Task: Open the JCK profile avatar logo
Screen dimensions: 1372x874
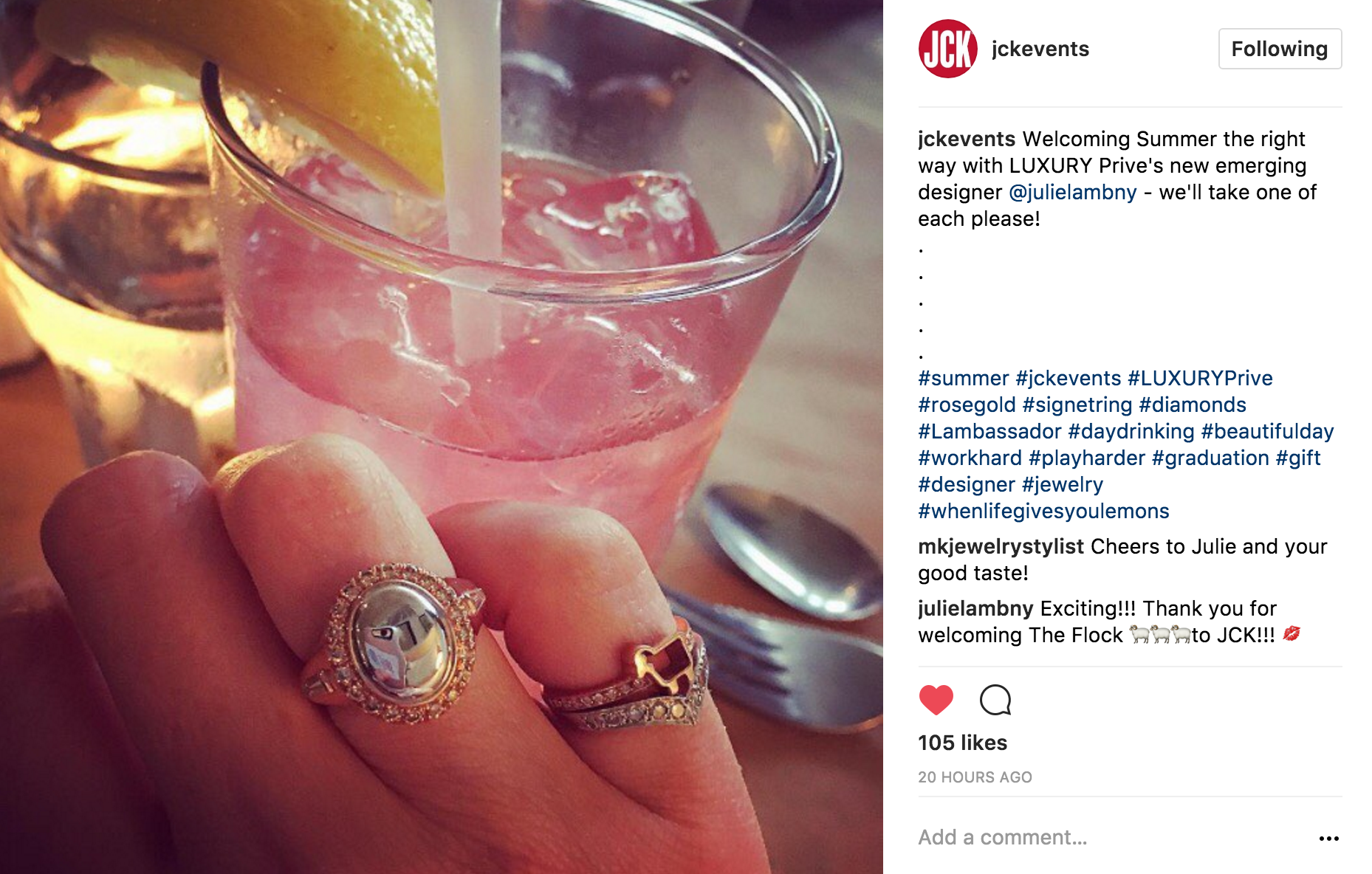Action: 947,49
